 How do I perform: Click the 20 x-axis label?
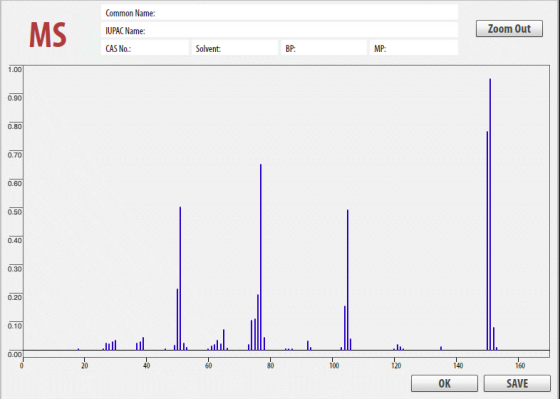pyautogui.click(x=84, y=365)
